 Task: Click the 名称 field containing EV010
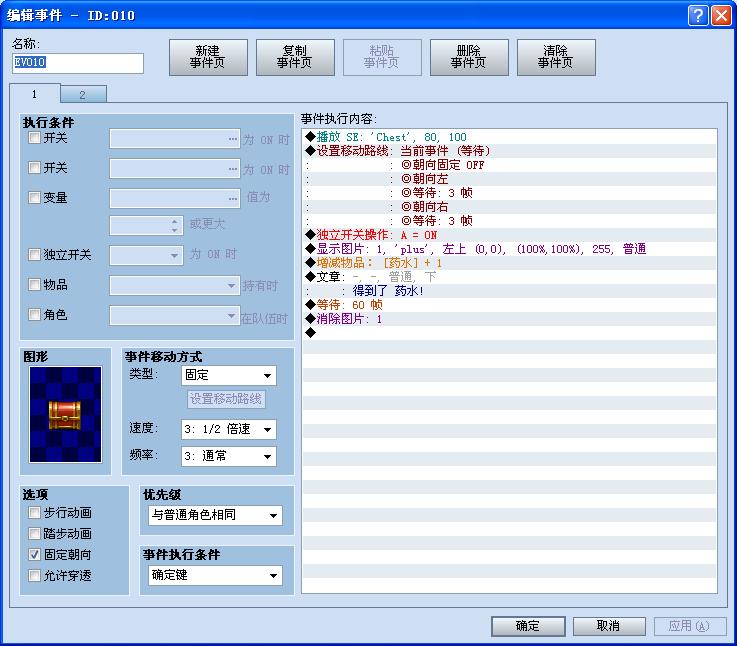click(78, 63)
